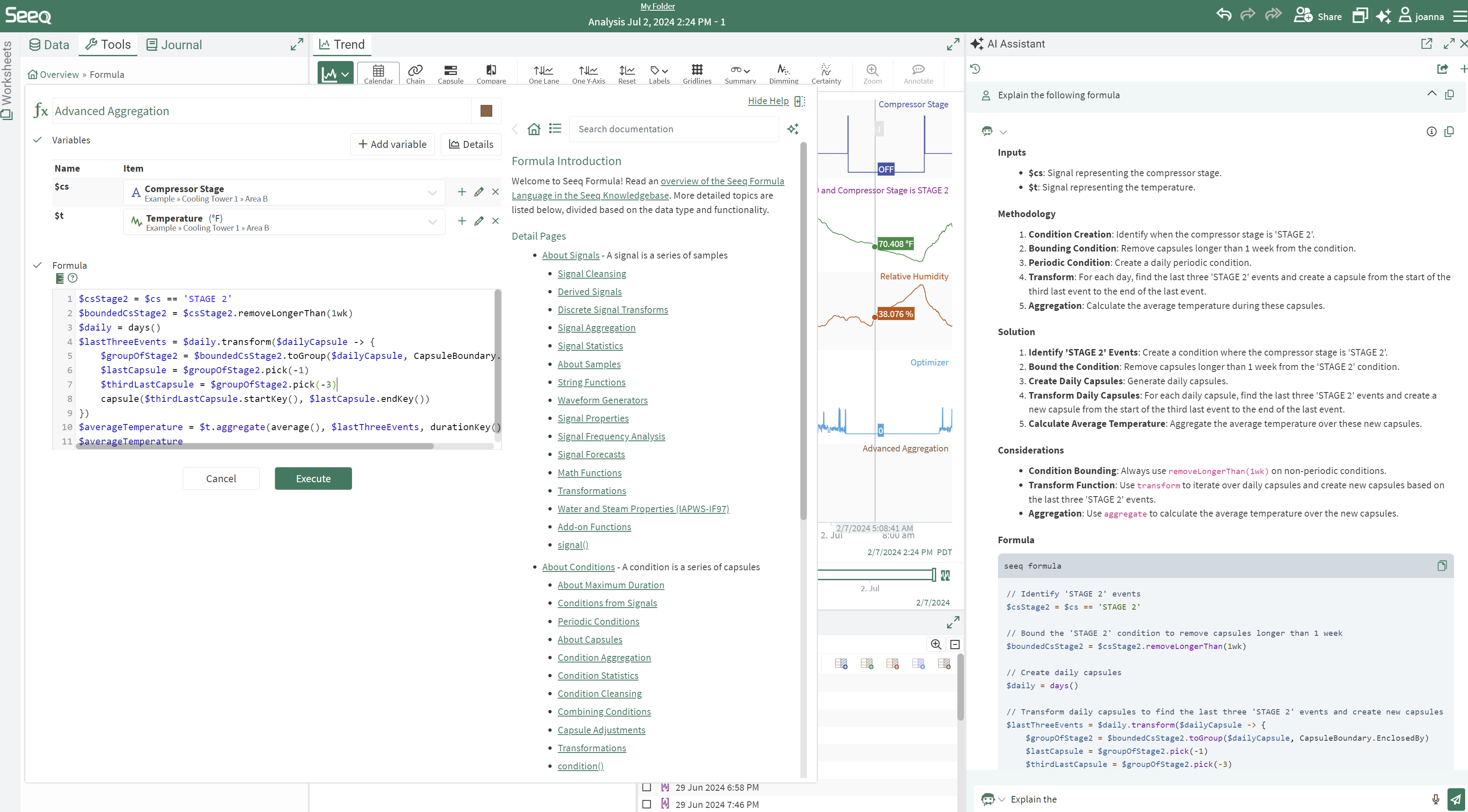Image resolution: width=1468 pixels, height=812 pixels.
Task: Click the Dimming toolbar icon
Action: [783, 73]
